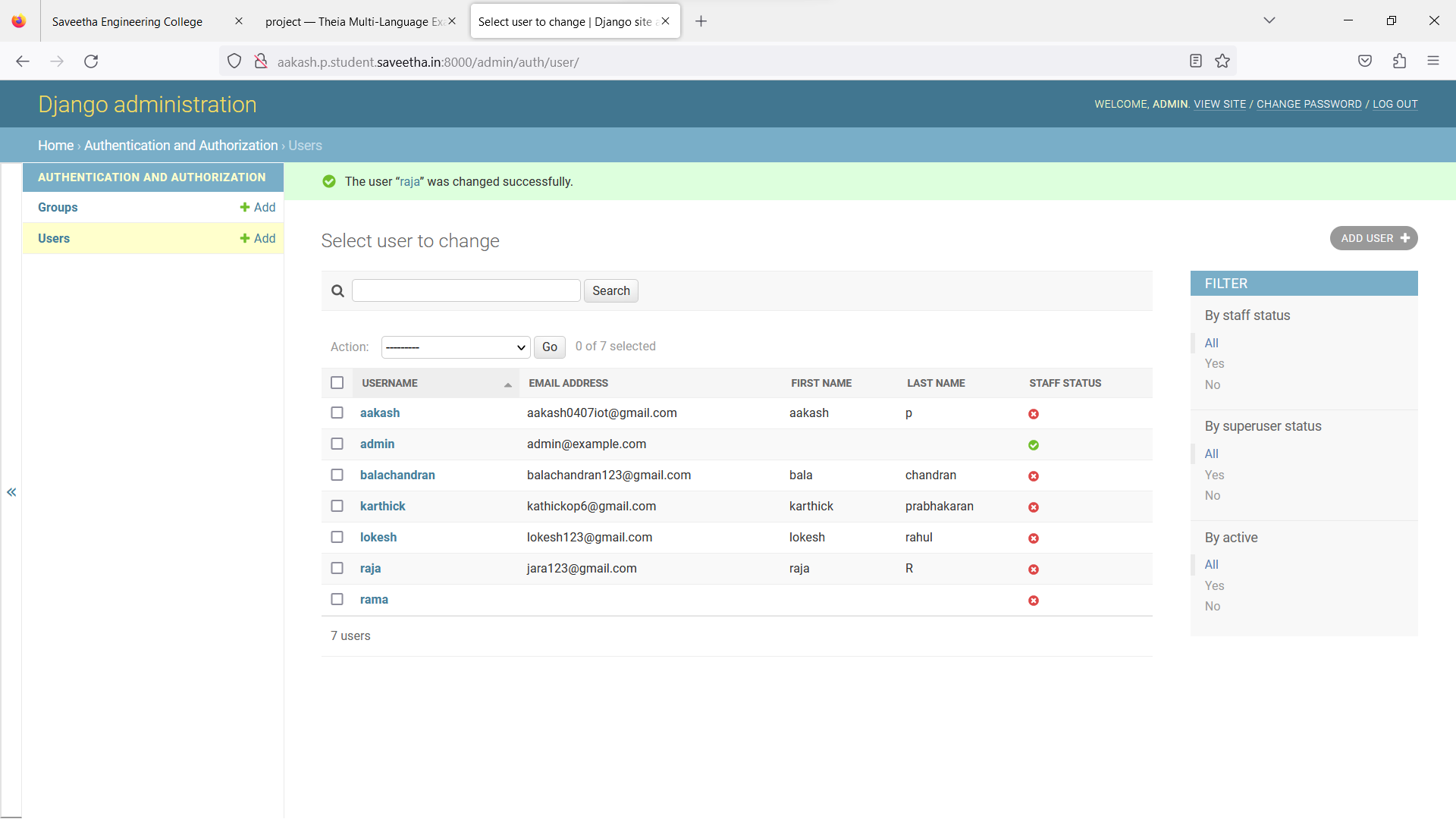Screen dimensions: 1456x819
Task: Switch to Saveetha Engineering College tab
Action: click(127, 21)
